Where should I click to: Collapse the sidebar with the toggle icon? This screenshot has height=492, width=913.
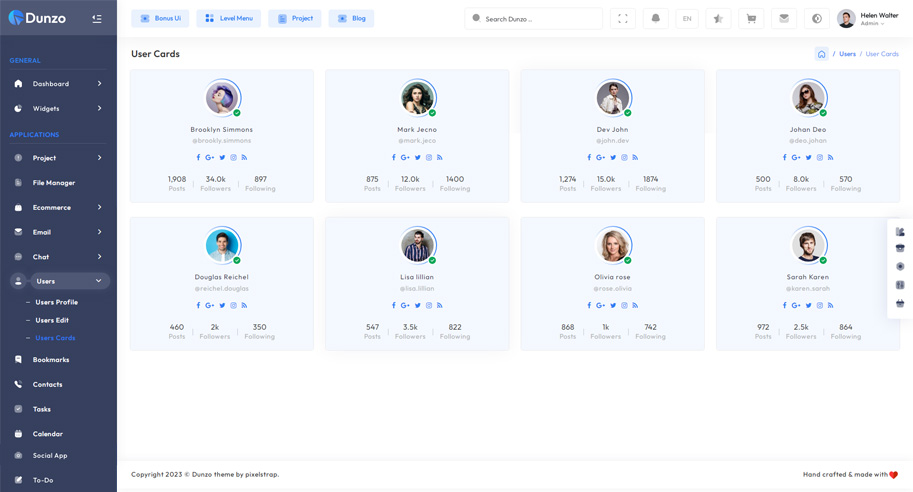[x=97, y=18]
